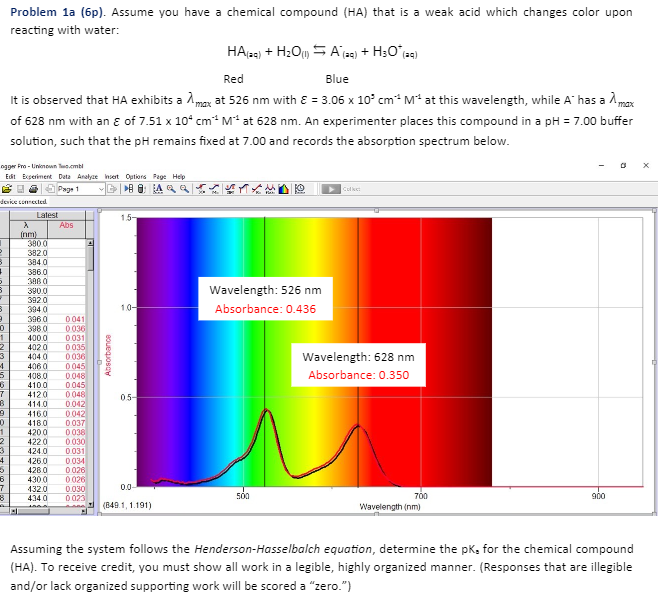Click the 'device connected' status text

(24, 202)
